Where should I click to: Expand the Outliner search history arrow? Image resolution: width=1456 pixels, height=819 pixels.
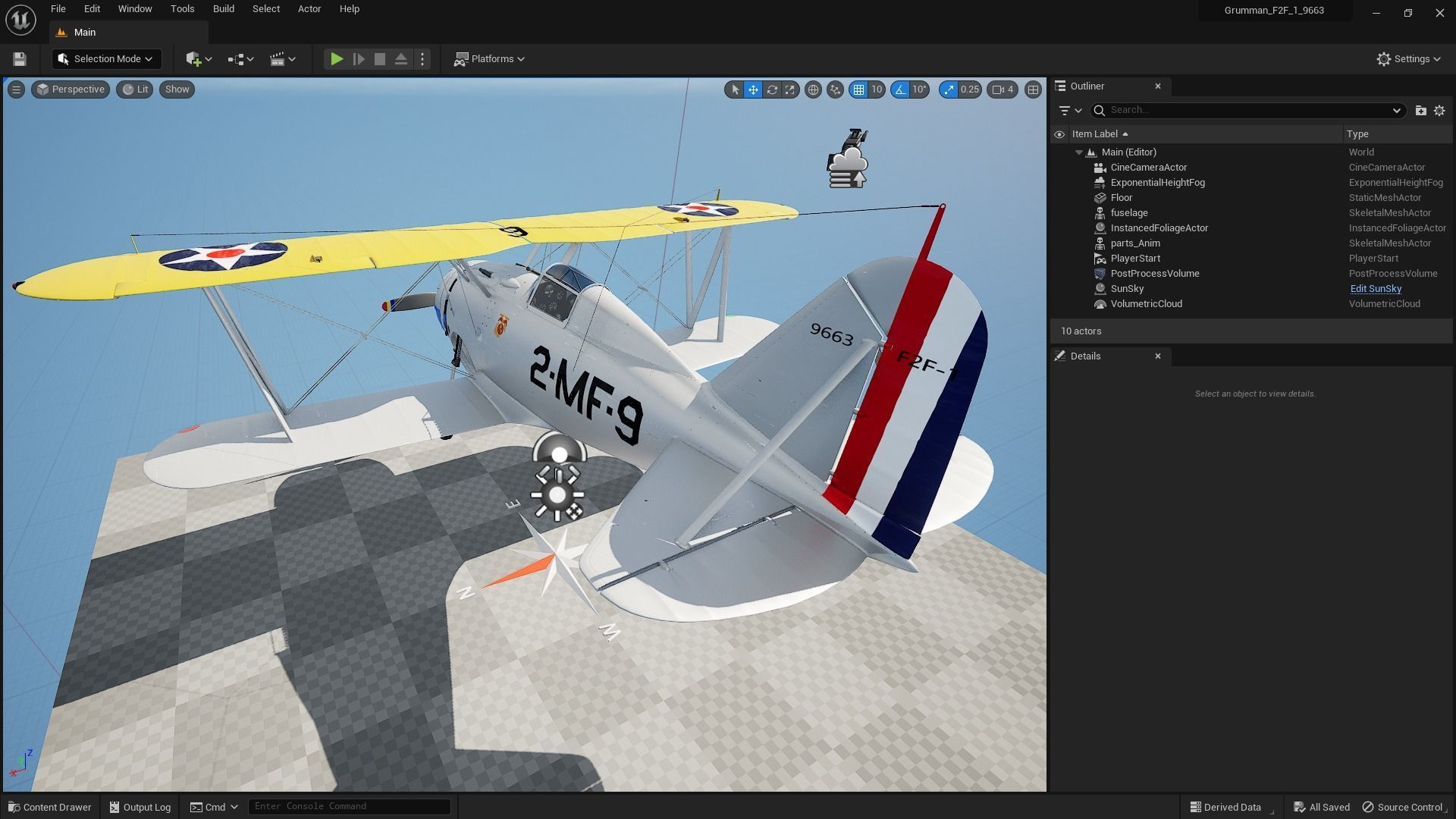(x=1396, y=111)
